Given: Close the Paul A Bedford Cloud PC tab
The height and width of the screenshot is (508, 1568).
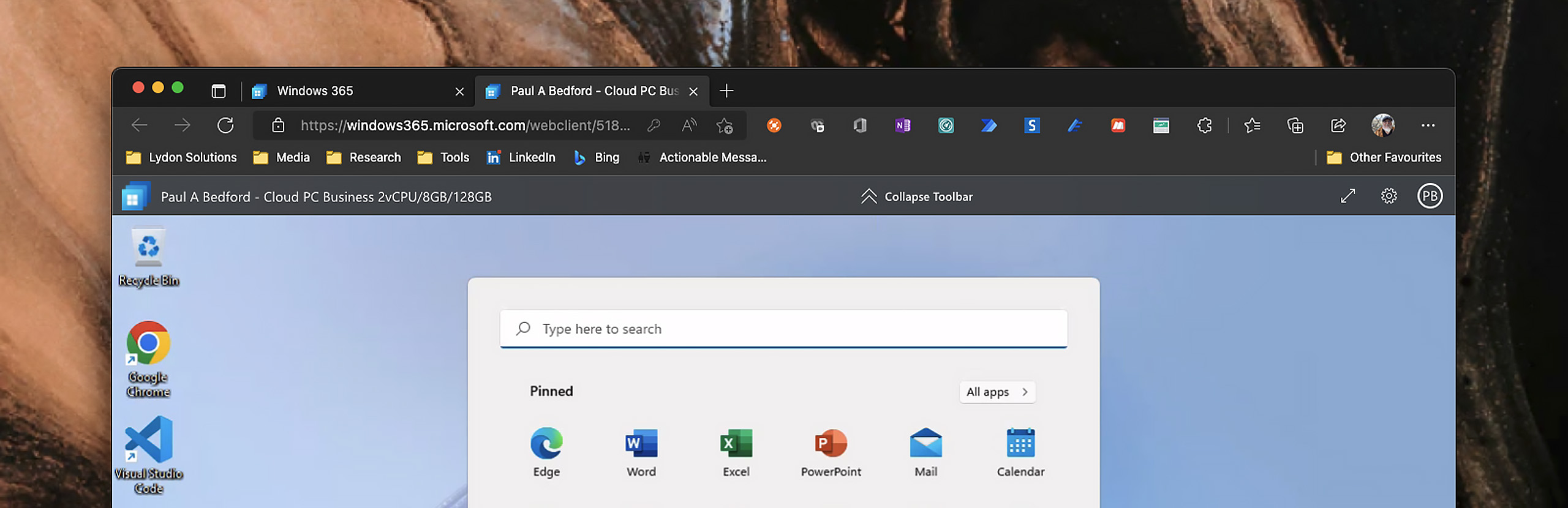Looking at the screenshot, I should (693, 91).
